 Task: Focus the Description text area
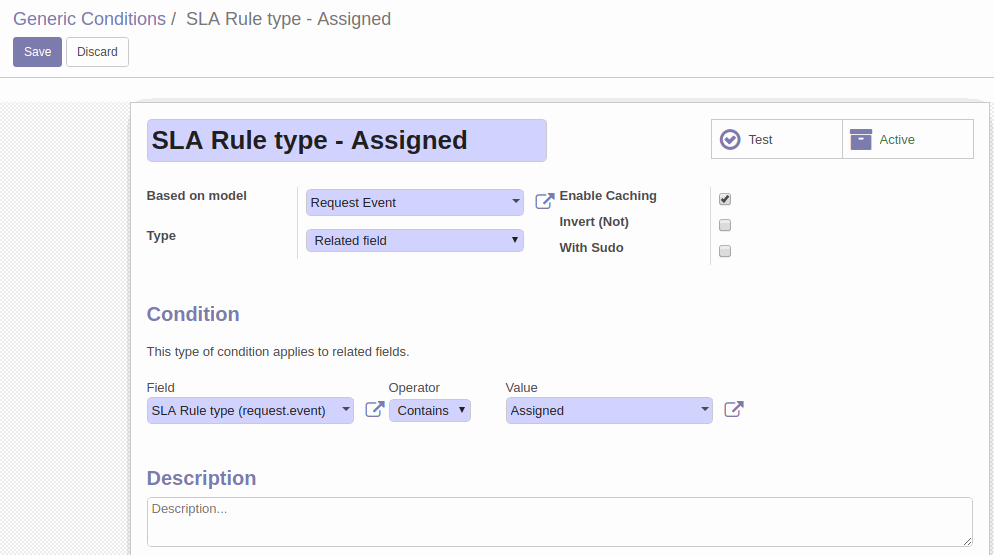pyautogui.click(x=560, y=522)
